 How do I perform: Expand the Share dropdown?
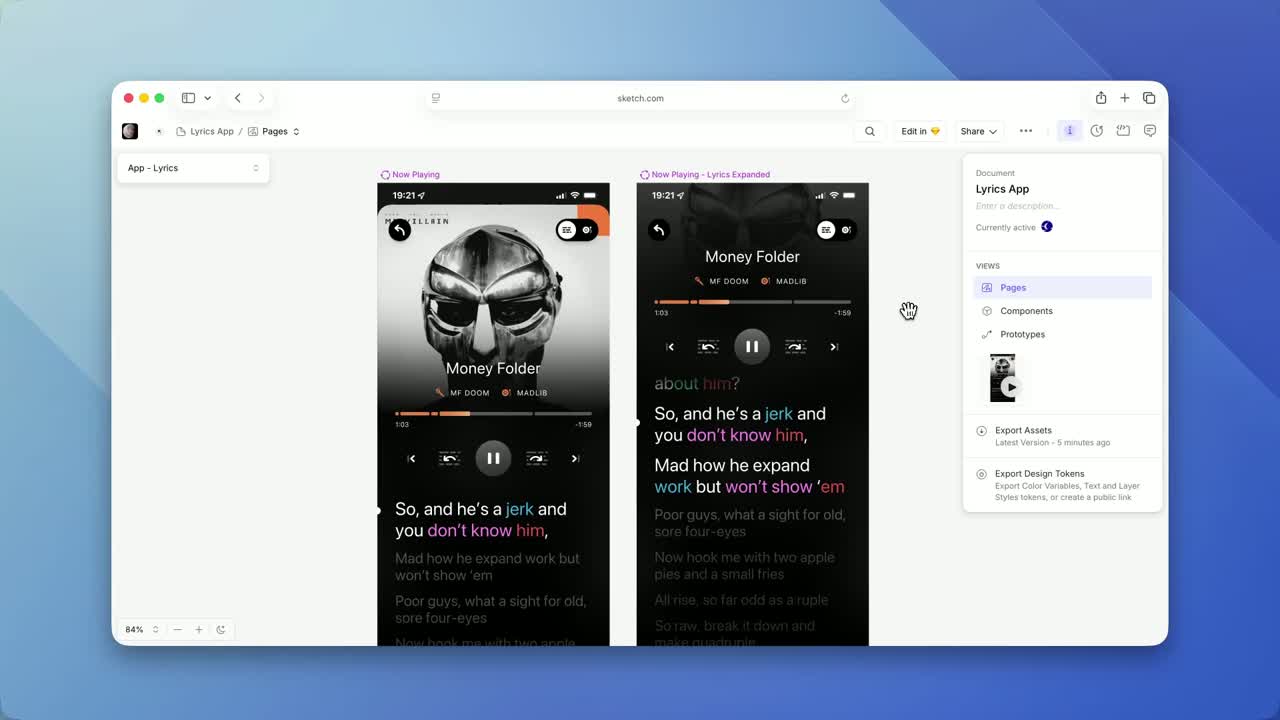pyautogui.click(x=978, y=131)
